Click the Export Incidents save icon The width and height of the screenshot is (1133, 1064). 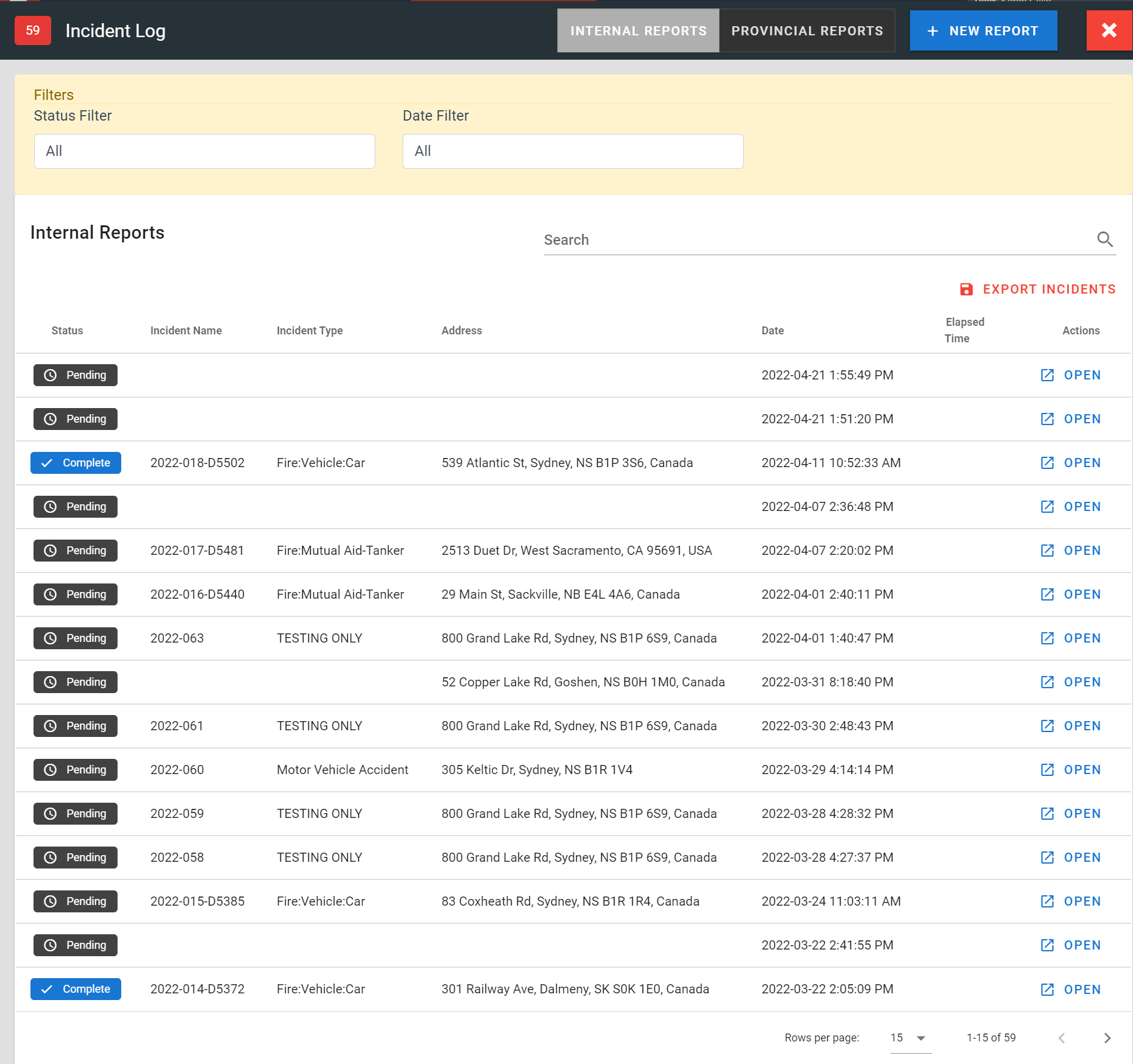[966, 289]
